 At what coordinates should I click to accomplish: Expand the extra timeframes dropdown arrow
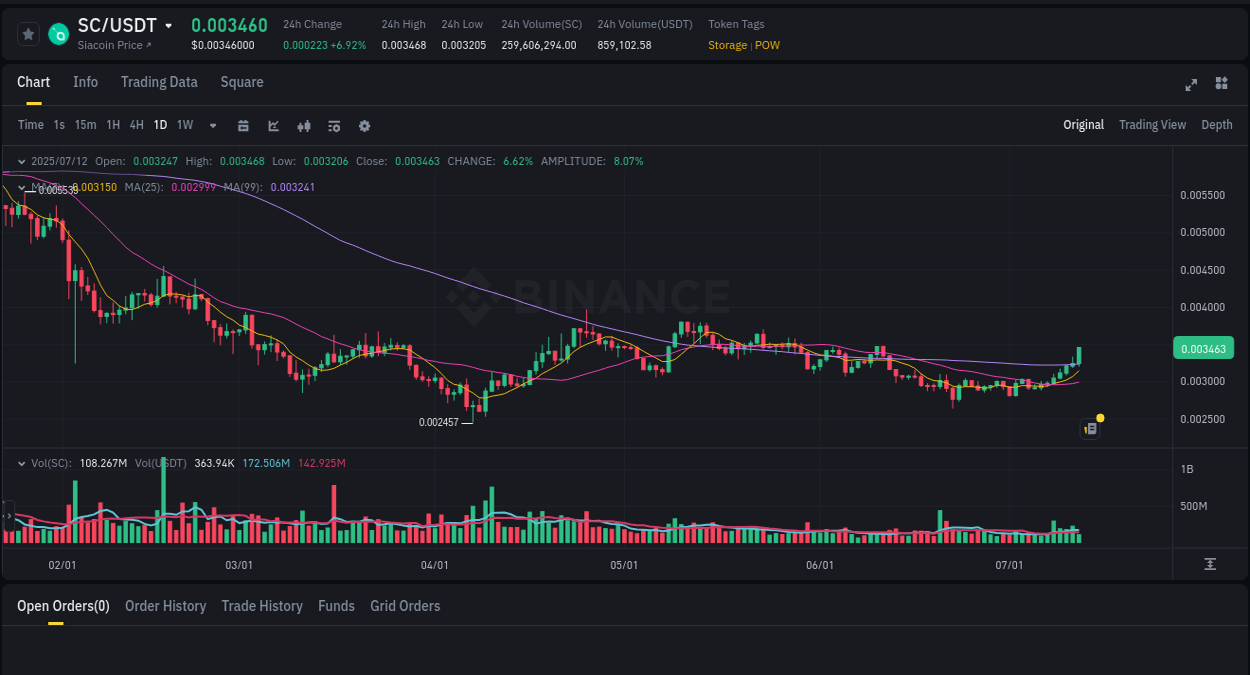click(212, 125)
